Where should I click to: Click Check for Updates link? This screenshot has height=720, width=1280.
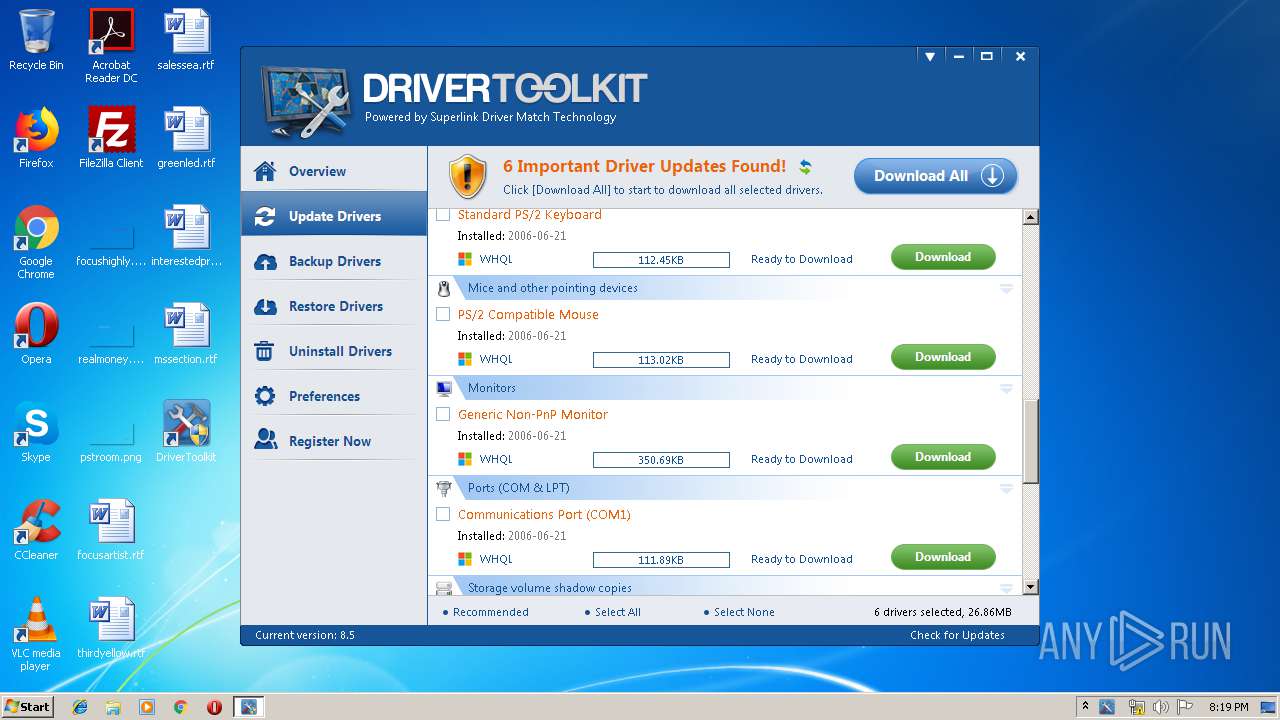957,635
